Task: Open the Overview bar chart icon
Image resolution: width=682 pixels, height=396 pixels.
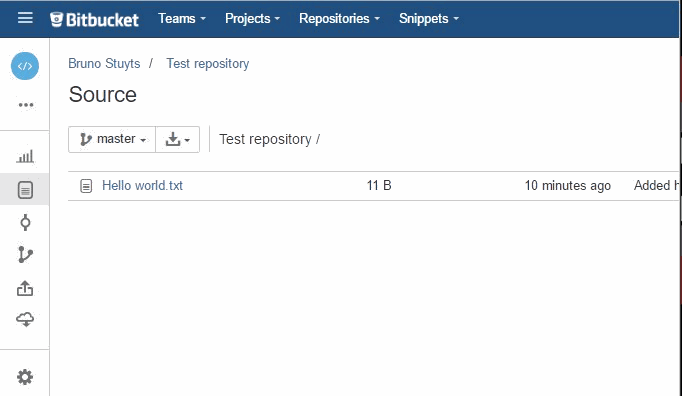Action: (25, 156)
